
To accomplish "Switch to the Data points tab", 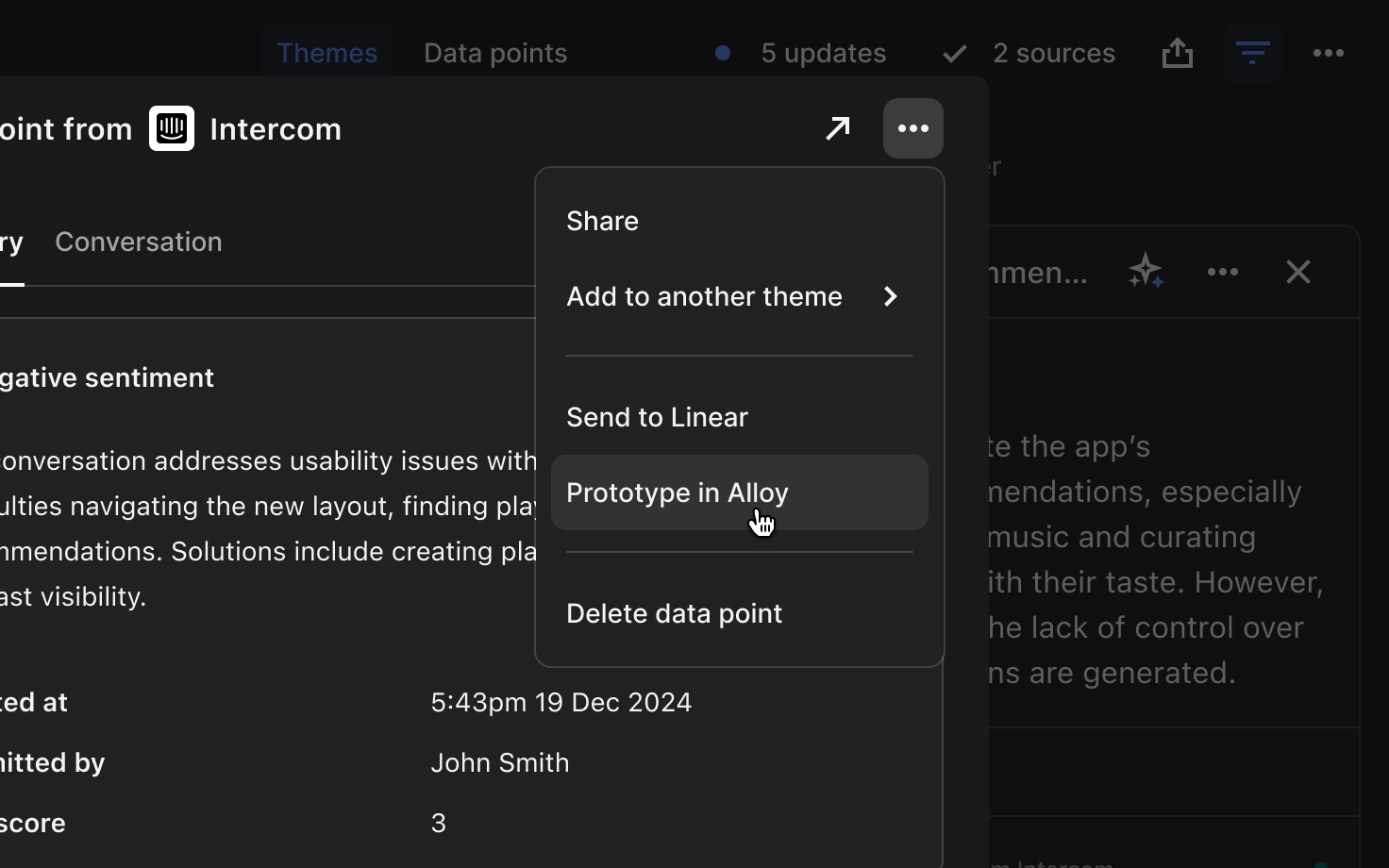I will 495,53.
